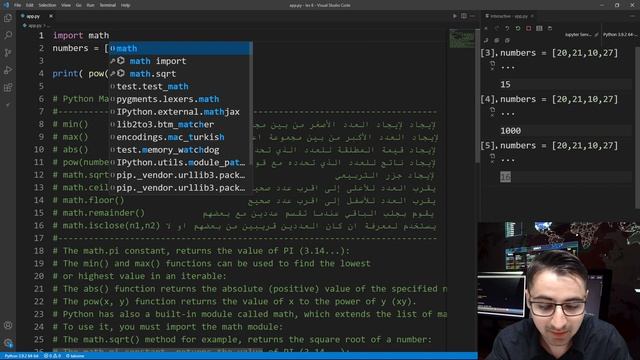Open the Accounts icon in activity bar
Viewport: 640px width, 360px height.
pos(8,325)
